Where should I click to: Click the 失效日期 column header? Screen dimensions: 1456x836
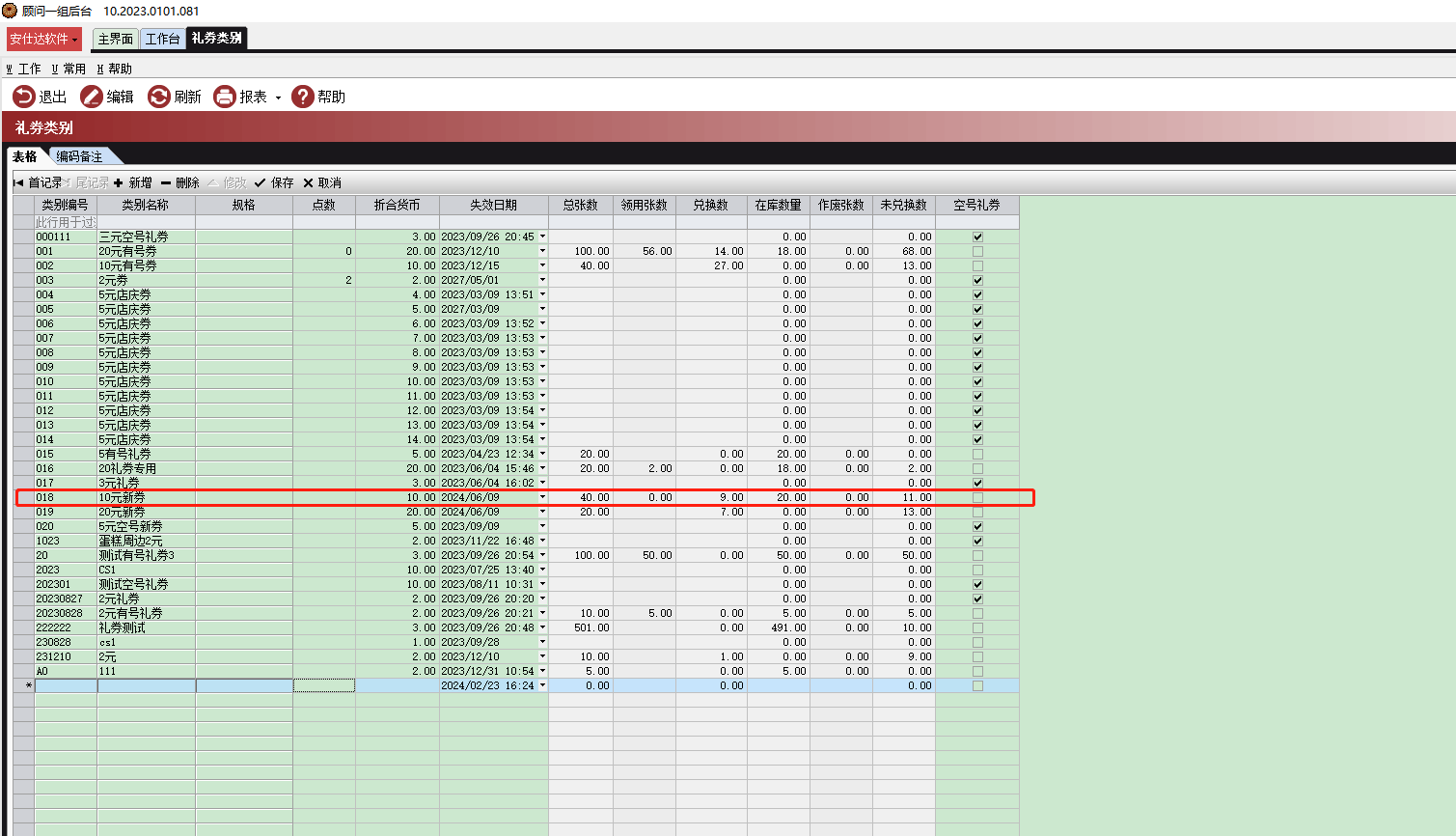coord(494,205)
